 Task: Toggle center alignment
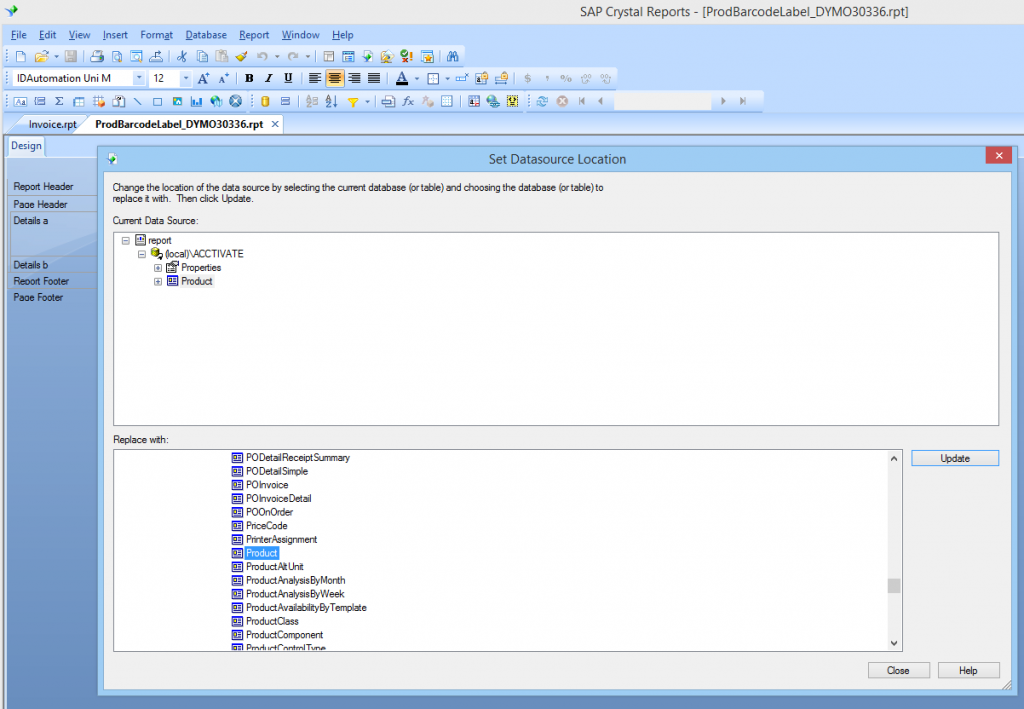tap(334, 78)
